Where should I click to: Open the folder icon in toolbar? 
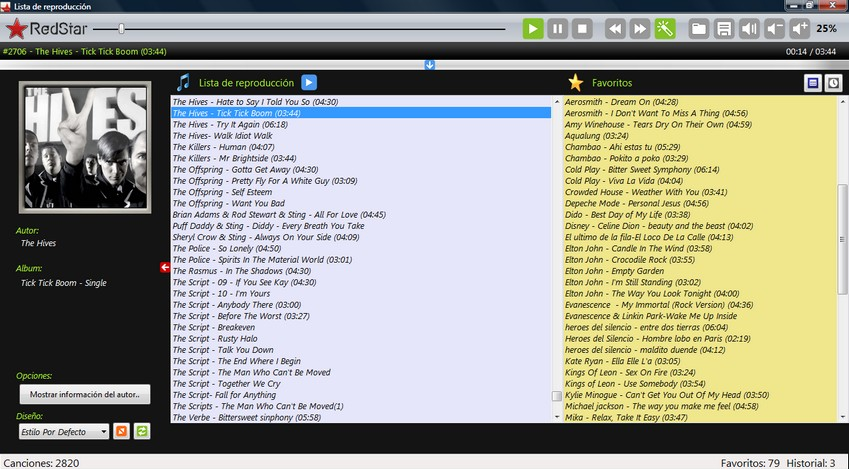point(699,29)
